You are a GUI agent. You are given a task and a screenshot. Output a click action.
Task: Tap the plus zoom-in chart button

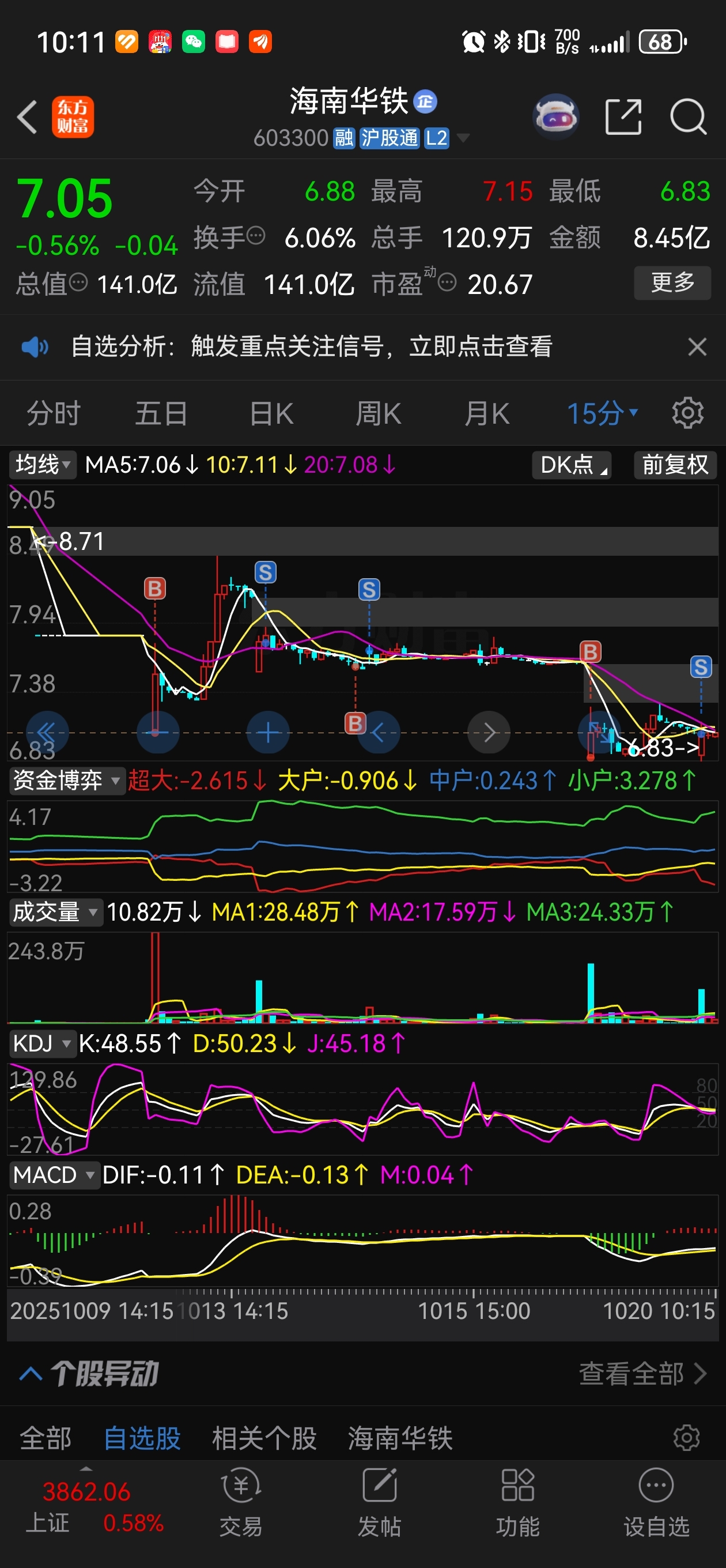coord(268,732)
